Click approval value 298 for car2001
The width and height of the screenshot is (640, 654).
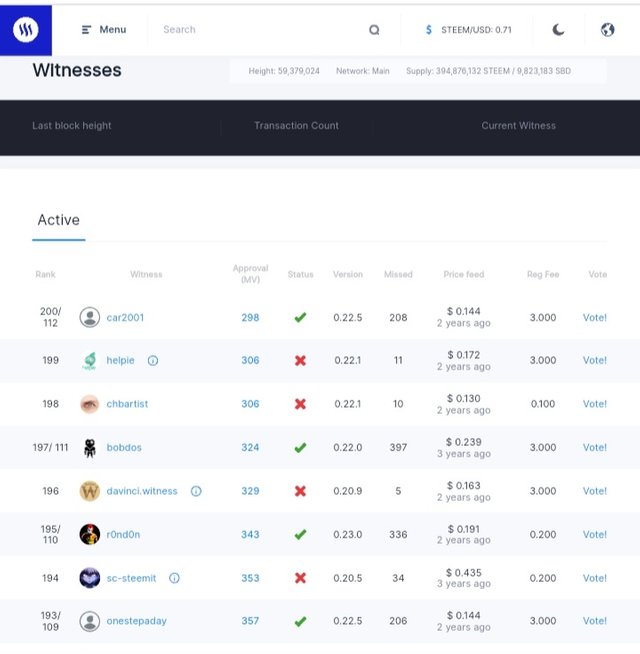[x=250, y=318]
